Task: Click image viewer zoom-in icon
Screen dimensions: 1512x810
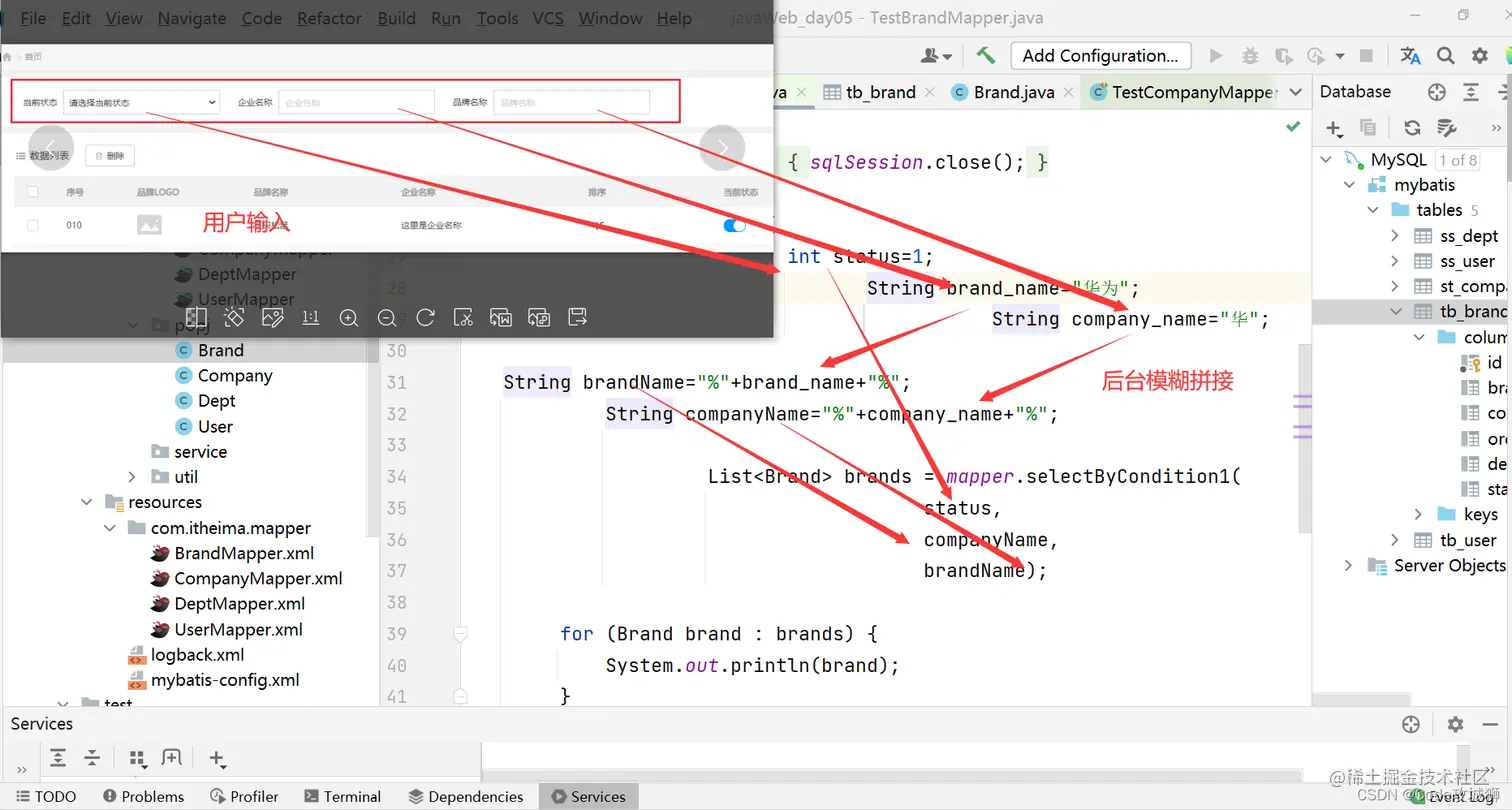Action: tap(349, 318)
